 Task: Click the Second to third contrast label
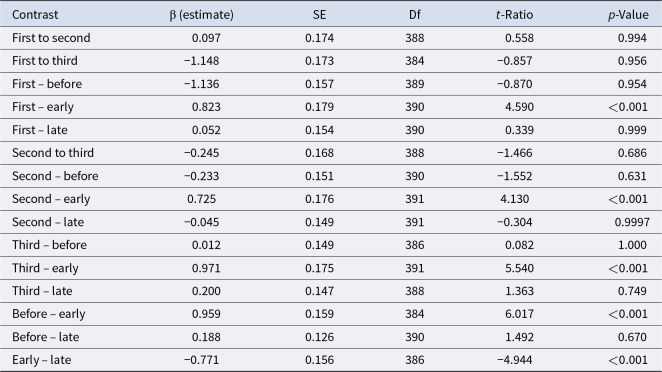click(x=53, y=153)
